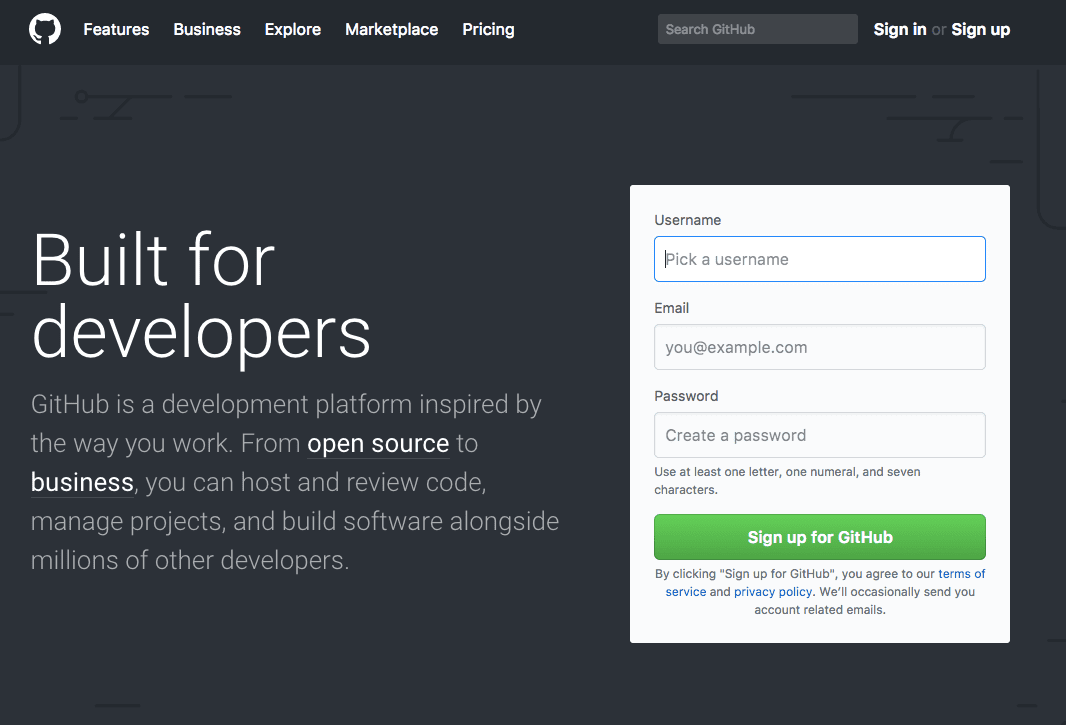Follow the business link in description

pyautogui.click(x=82, y=482)
